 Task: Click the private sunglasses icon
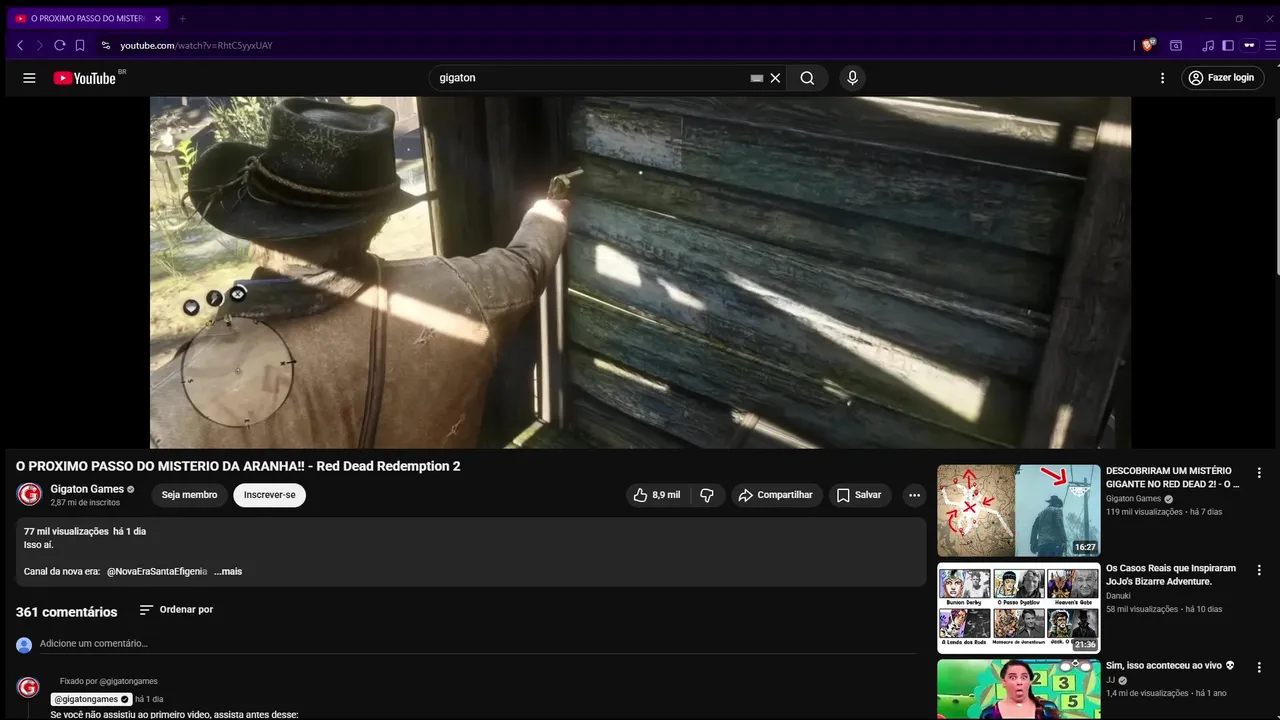click(x=1249, y=45)
